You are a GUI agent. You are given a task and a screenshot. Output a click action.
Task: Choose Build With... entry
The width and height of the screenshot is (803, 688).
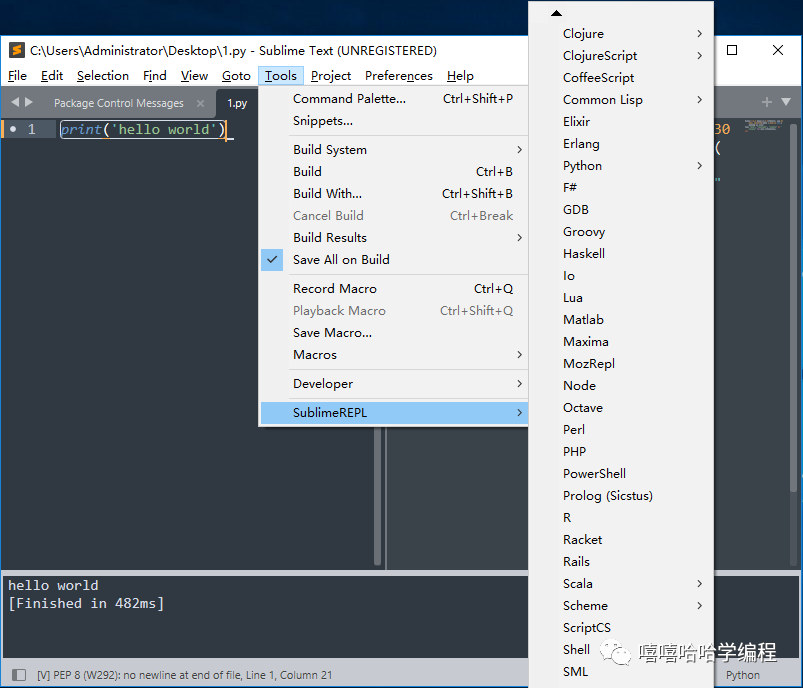pyautogui.click(x=394, y=194)
